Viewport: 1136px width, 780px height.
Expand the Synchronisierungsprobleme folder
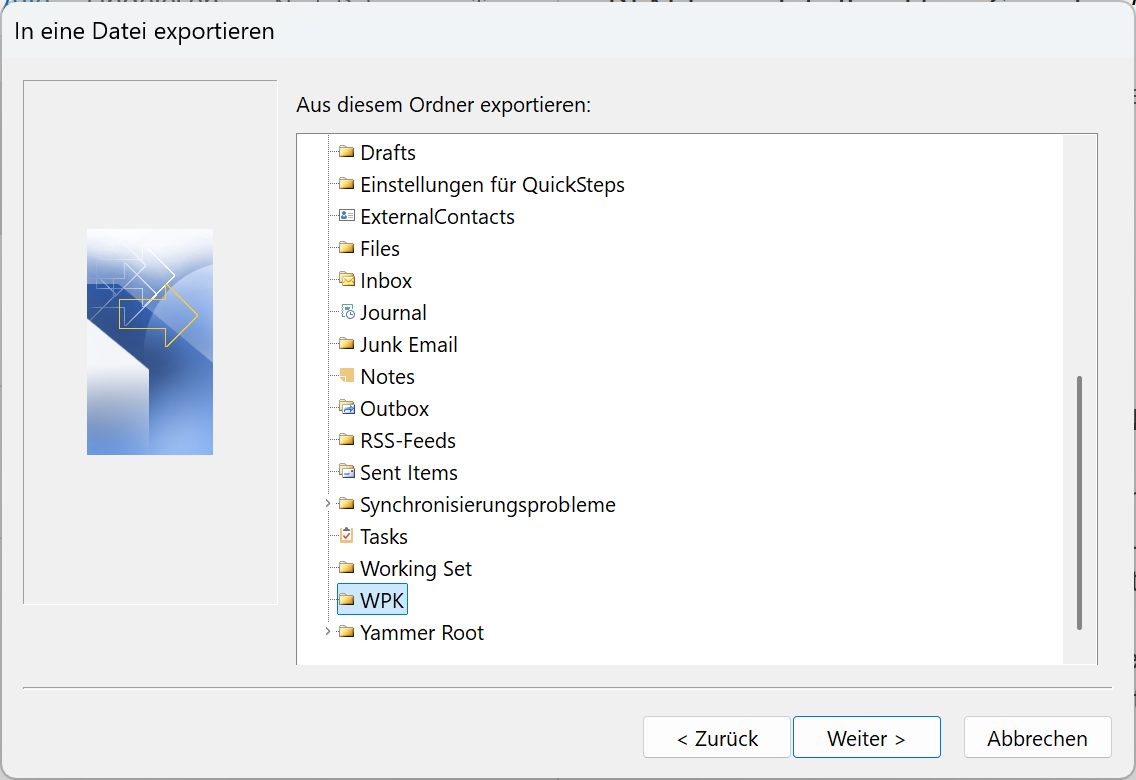pos(327,503)
